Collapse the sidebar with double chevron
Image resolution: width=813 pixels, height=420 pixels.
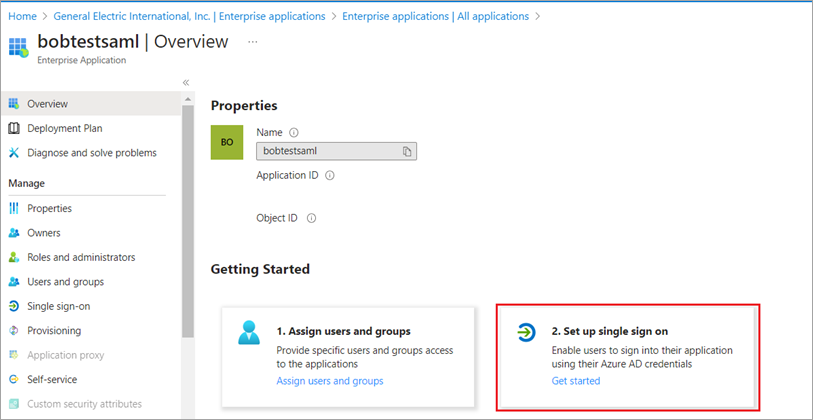pos(186,82)
